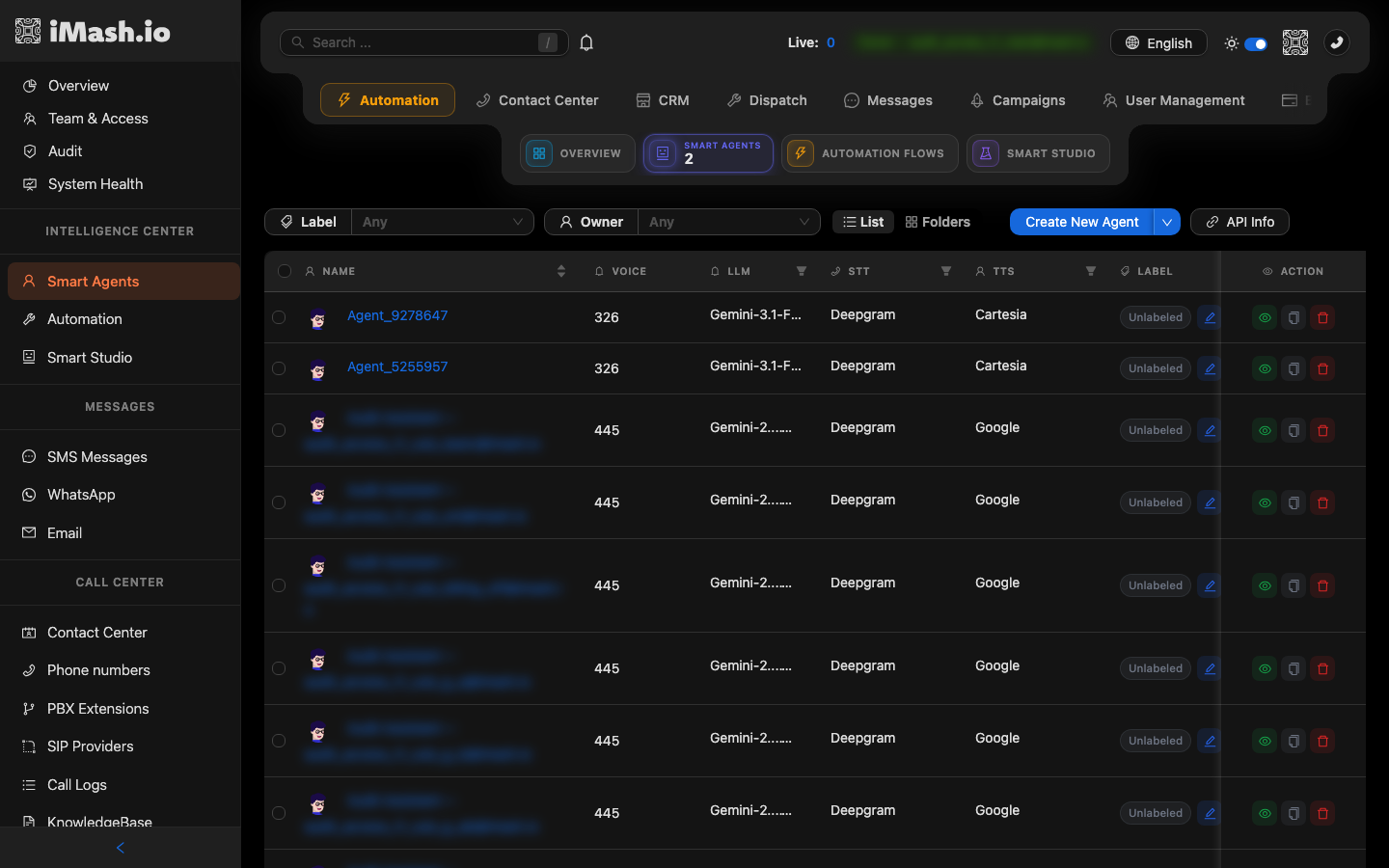This screenshot has width=1389, height=868.
Task: Open the User Management tab
Action: (1174, 100)
